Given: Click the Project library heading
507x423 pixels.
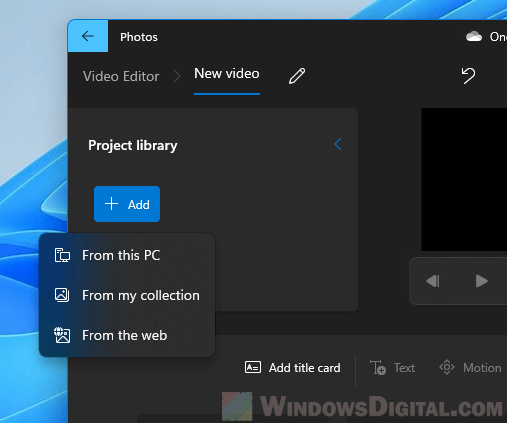Looking at the screenshot, I should [x=133, y=146].
